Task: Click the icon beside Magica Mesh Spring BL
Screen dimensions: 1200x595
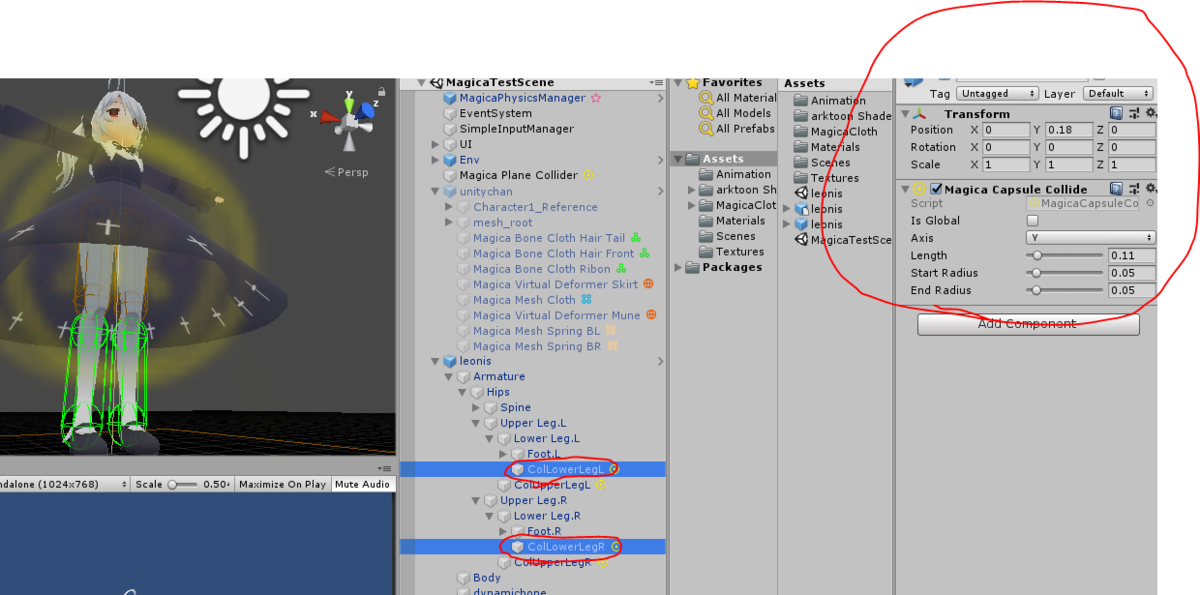Action: point(610,330)
